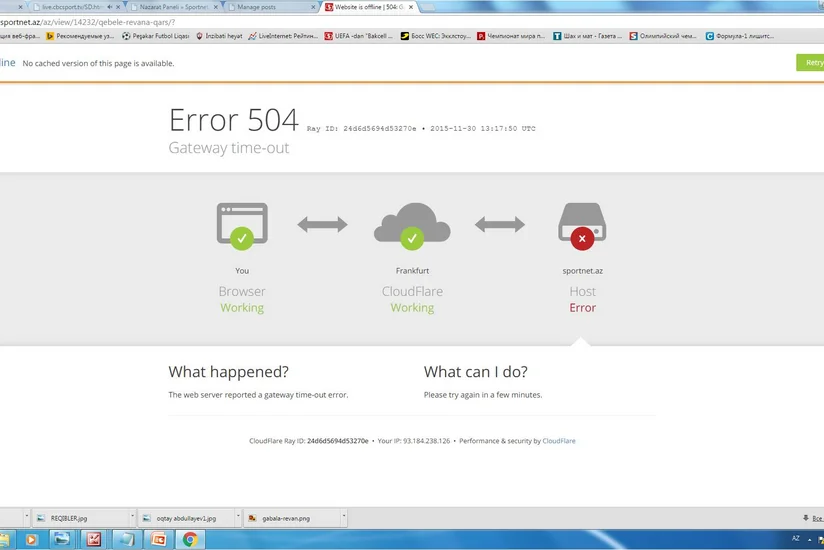Click the CloudFlare cloud icon
The height and width of the screenshot is (550, 824).
click(x=412, y=226)
